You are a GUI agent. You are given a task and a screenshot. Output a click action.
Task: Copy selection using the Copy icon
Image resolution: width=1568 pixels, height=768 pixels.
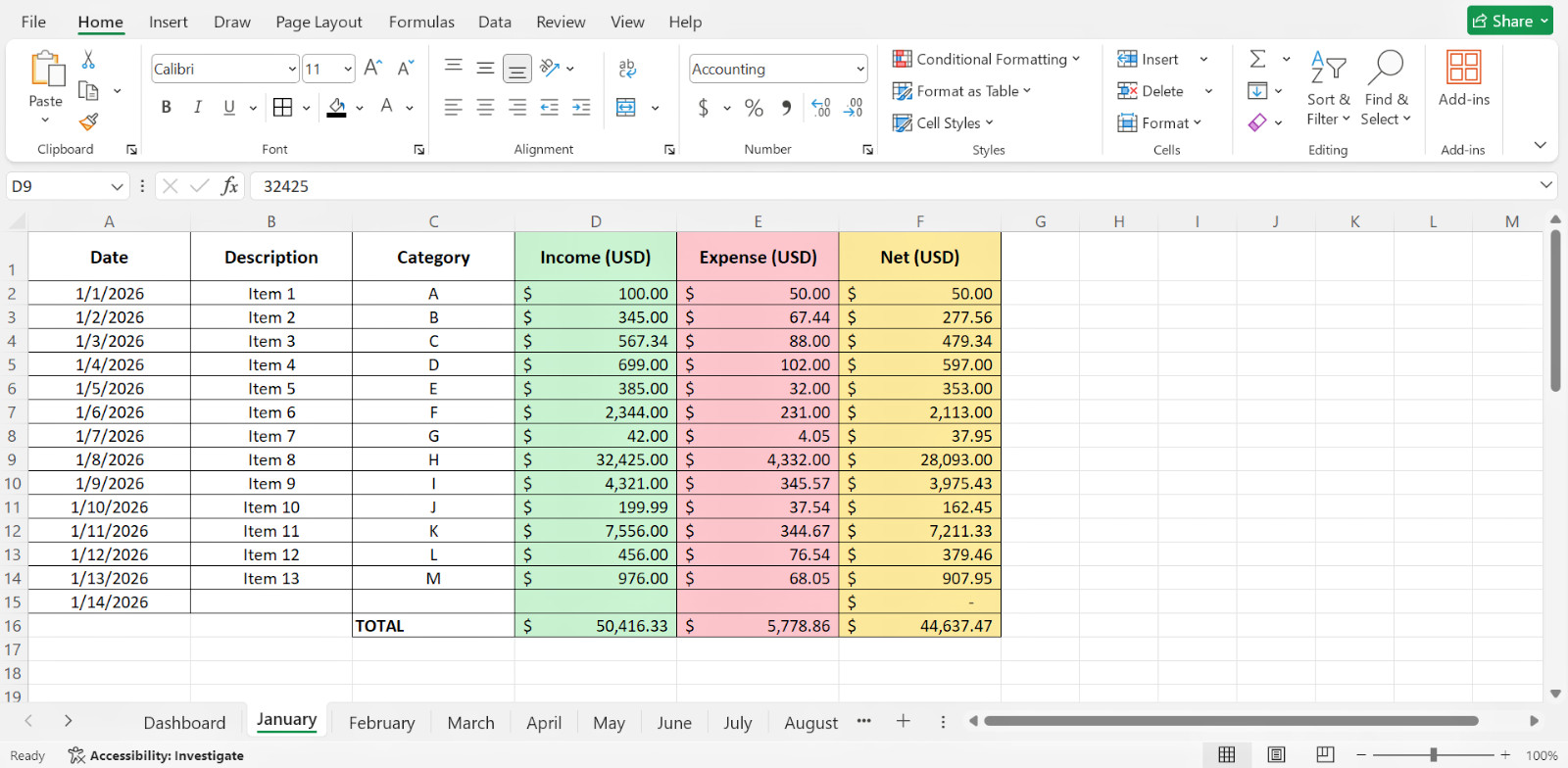[x=88, y=91]
